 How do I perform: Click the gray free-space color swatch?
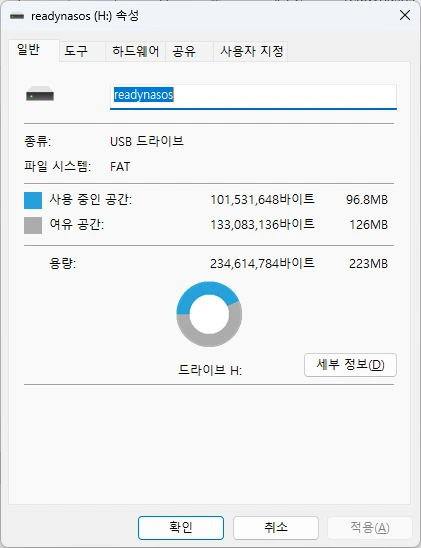pyautogui.click(x=33, y=225)
